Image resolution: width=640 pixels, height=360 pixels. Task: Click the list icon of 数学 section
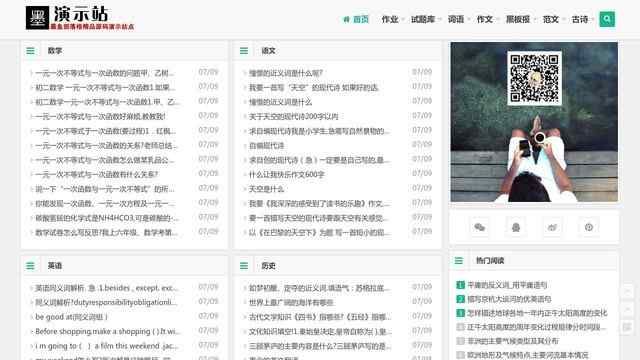point(30,51)
